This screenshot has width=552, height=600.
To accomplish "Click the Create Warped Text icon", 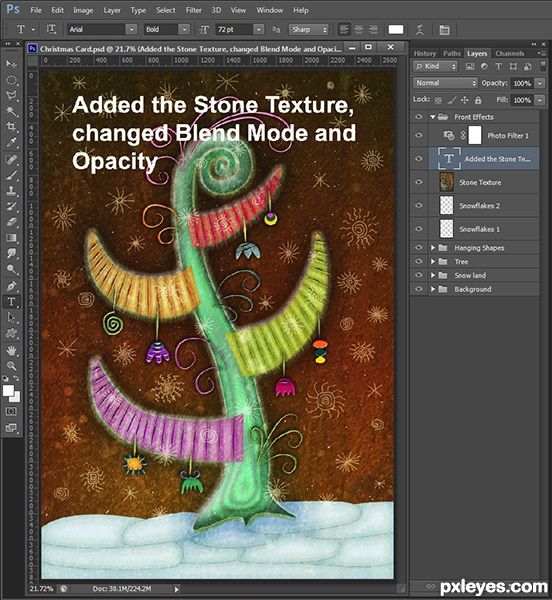I will point(420,29).
